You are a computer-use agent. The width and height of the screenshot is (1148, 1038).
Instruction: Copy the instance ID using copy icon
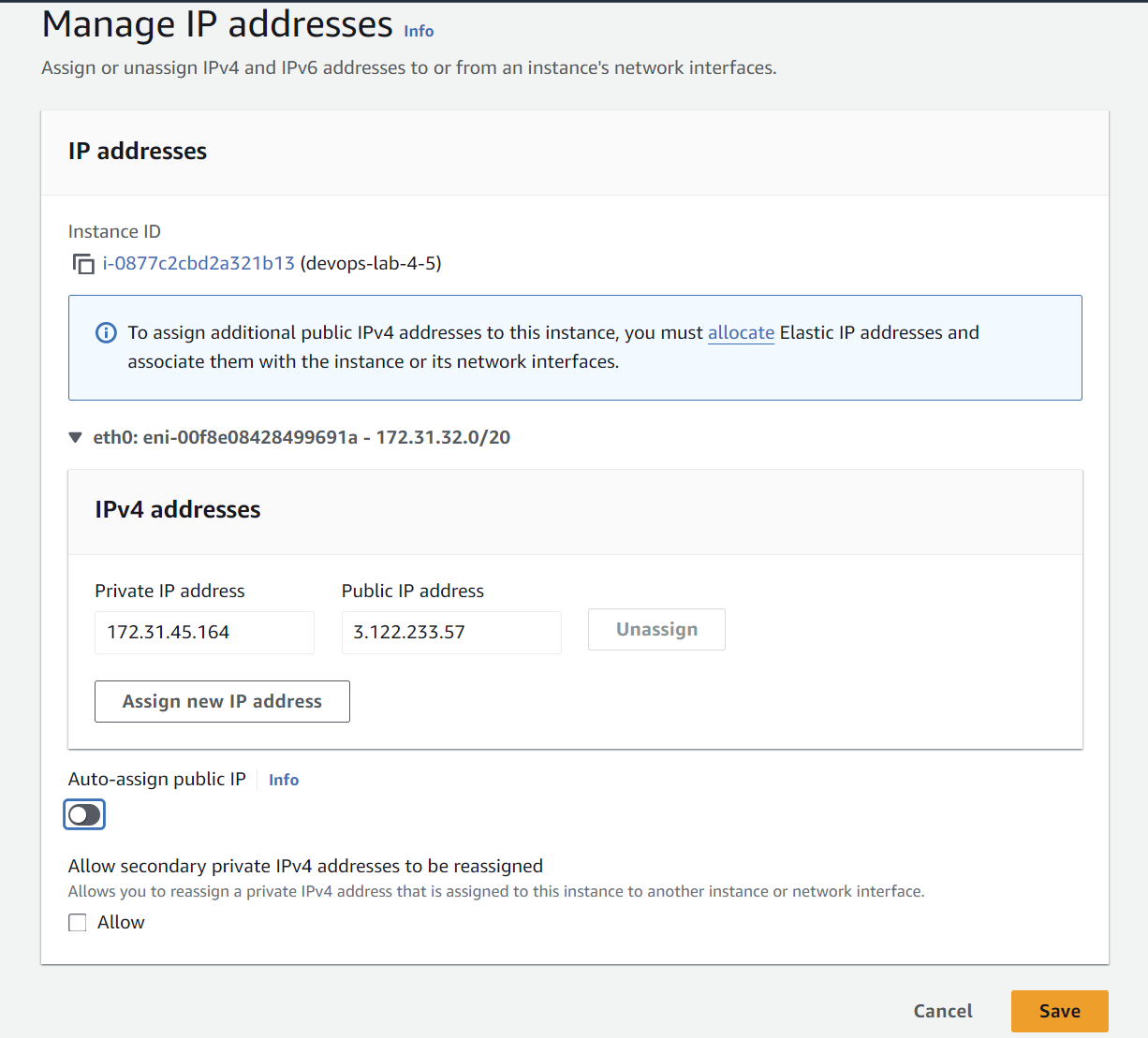point(83,264)
